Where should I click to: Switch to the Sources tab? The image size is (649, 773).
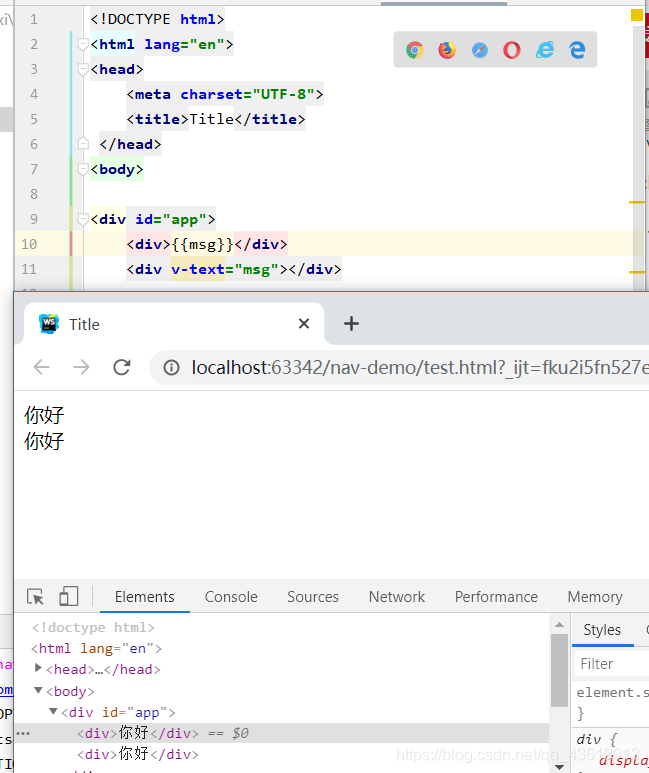[x=313, y=597]
